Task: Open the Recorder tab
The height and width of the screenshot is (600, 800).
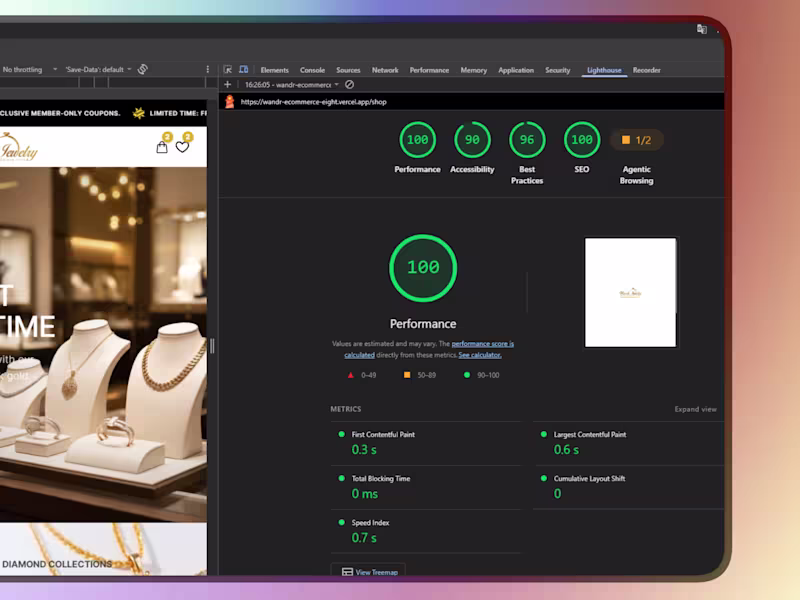Action: (x=646, y=70)
